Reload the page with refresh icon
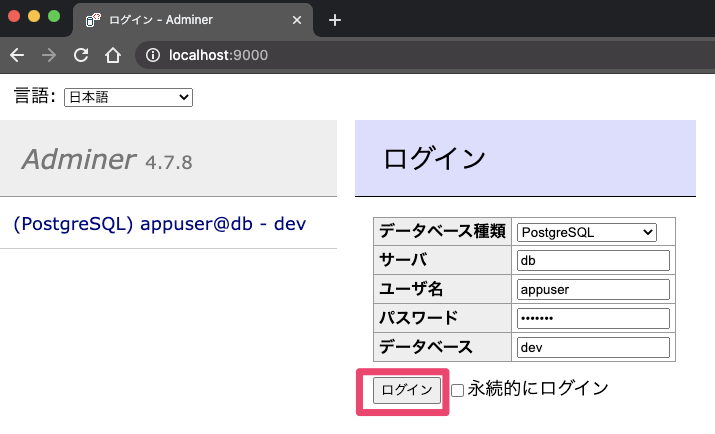This screenshot has width=715, height=434. point(81,55)
